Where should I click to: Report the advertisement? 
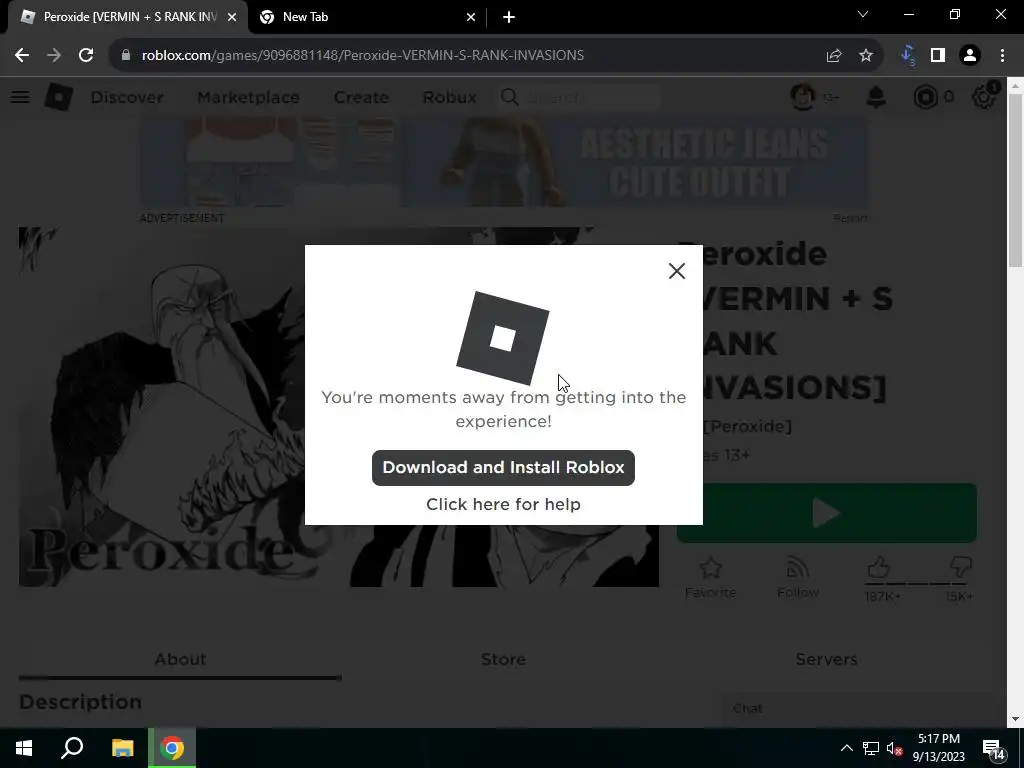[x=850, y=218]
